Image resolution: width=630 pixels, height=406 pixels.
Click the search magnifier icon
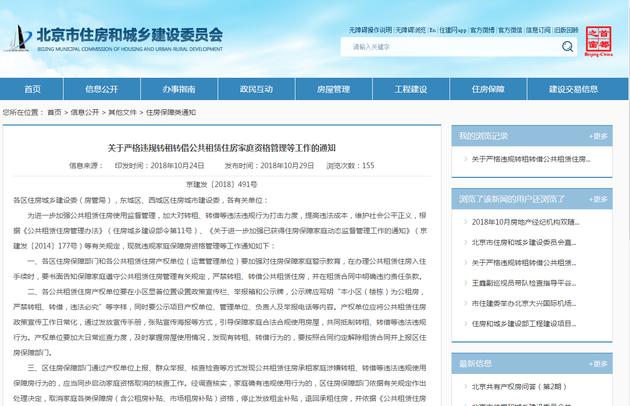point(567,47)
